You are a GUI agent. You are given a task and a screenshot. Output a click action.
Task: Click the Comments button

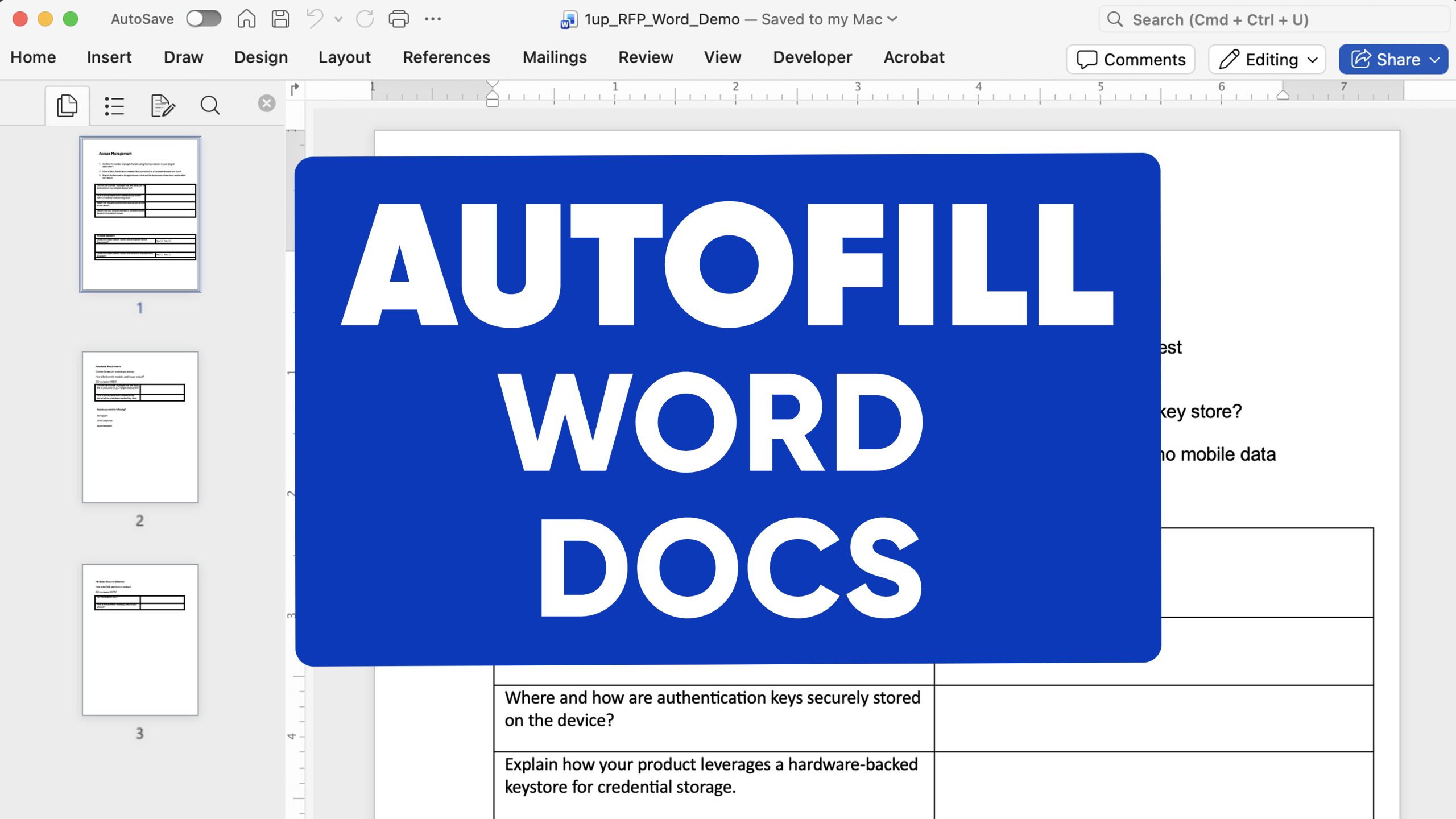point(1130,59)
